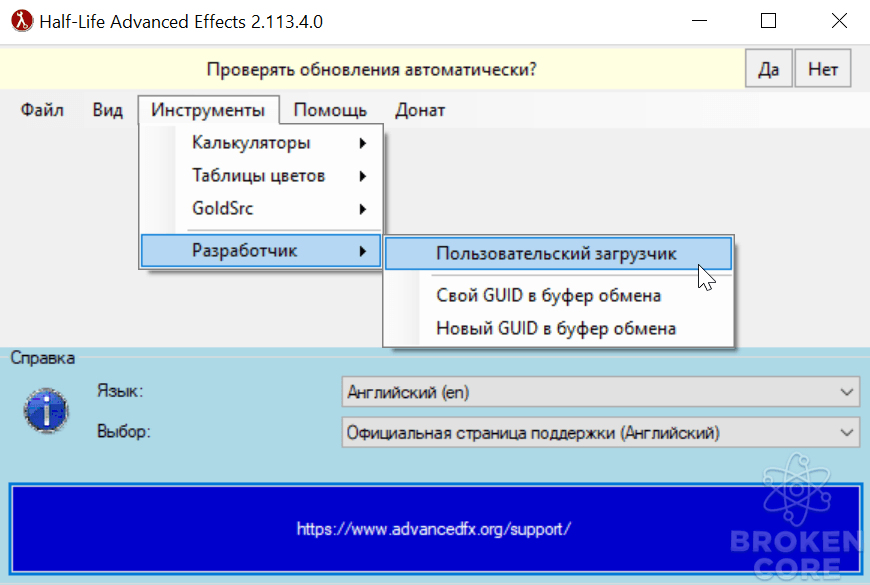Click the Справка group label

[x=43, y=358]
